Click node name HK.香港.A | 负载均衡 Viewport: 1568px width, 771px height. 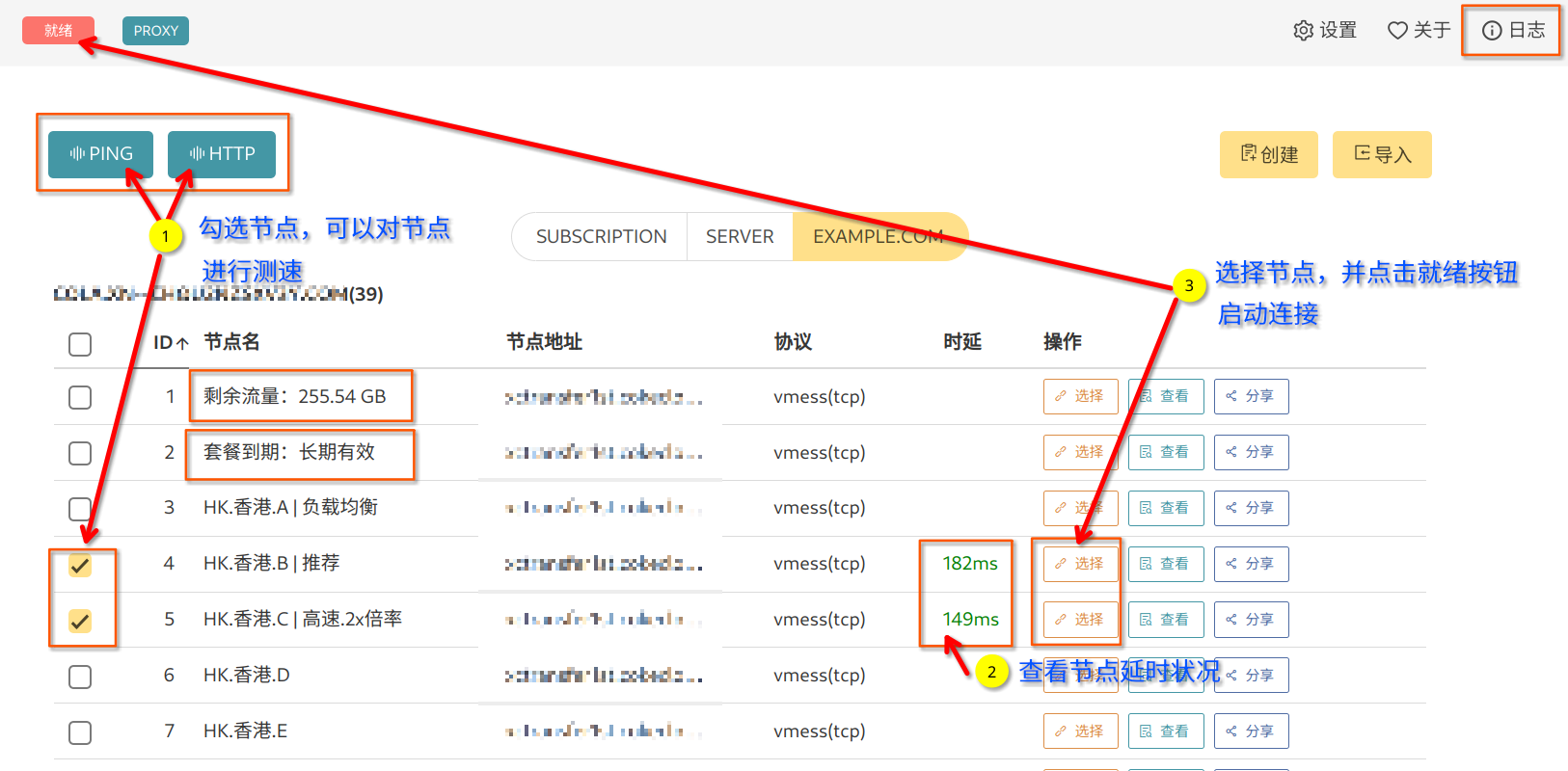[290, 508]
